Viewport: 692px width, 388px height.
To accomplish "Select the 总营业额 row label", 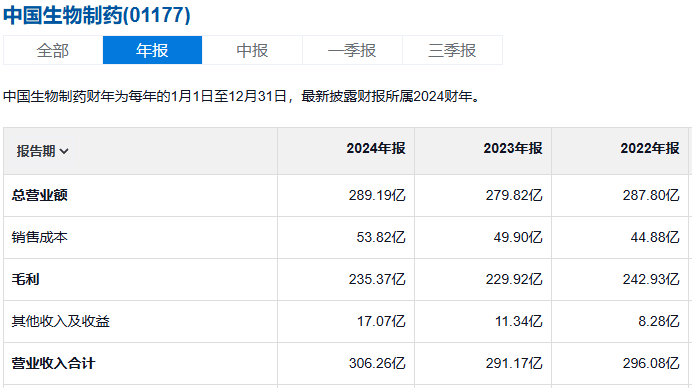I will (39, 195).
